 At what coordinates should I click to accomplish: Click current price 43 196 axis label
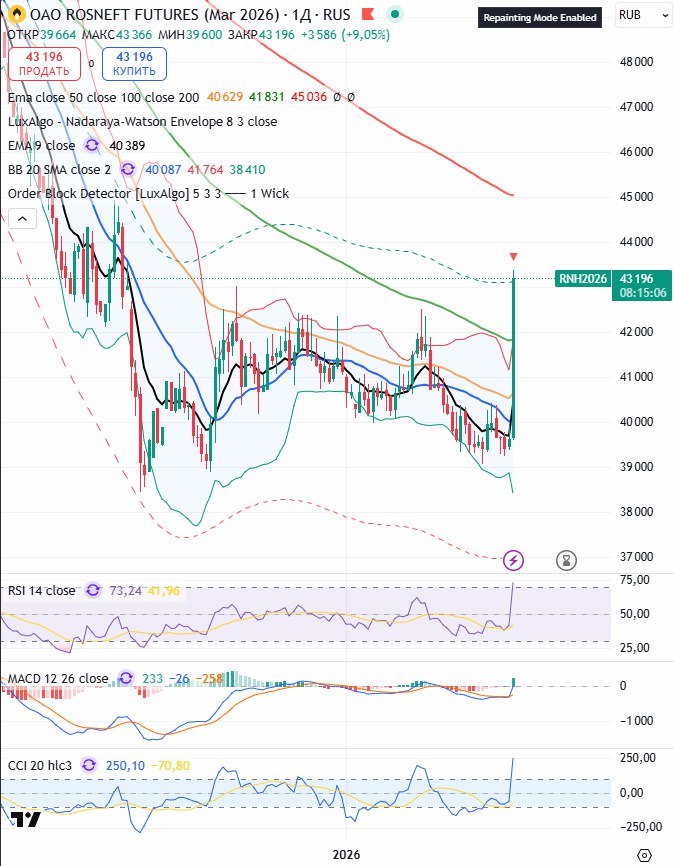click(642, 285)
